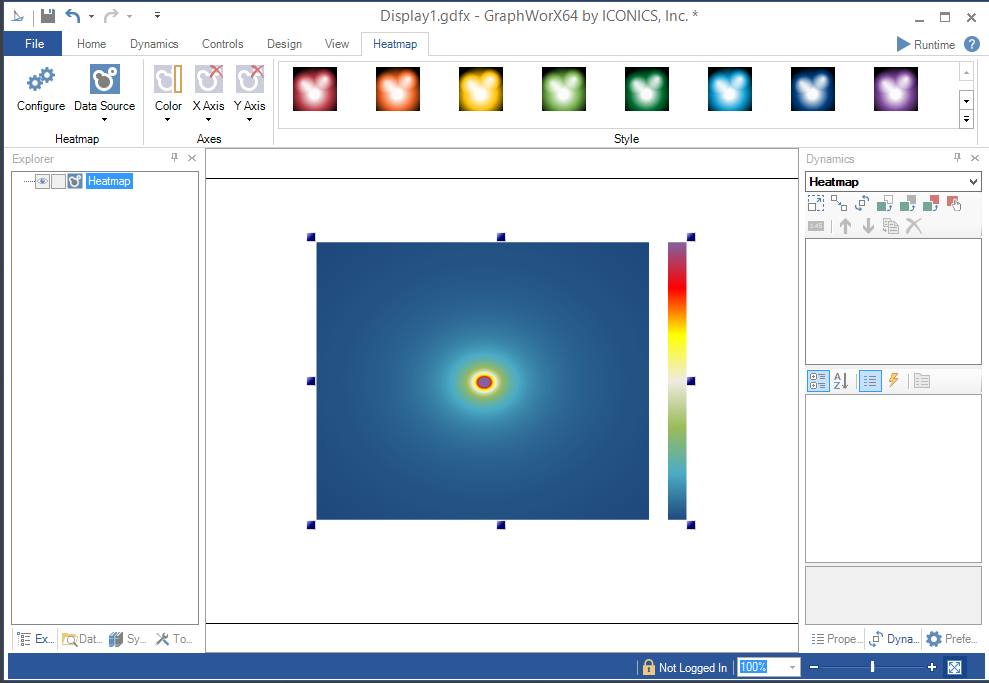
Task: Open the zoom percentage dropdown
Action: click(793, 667)
